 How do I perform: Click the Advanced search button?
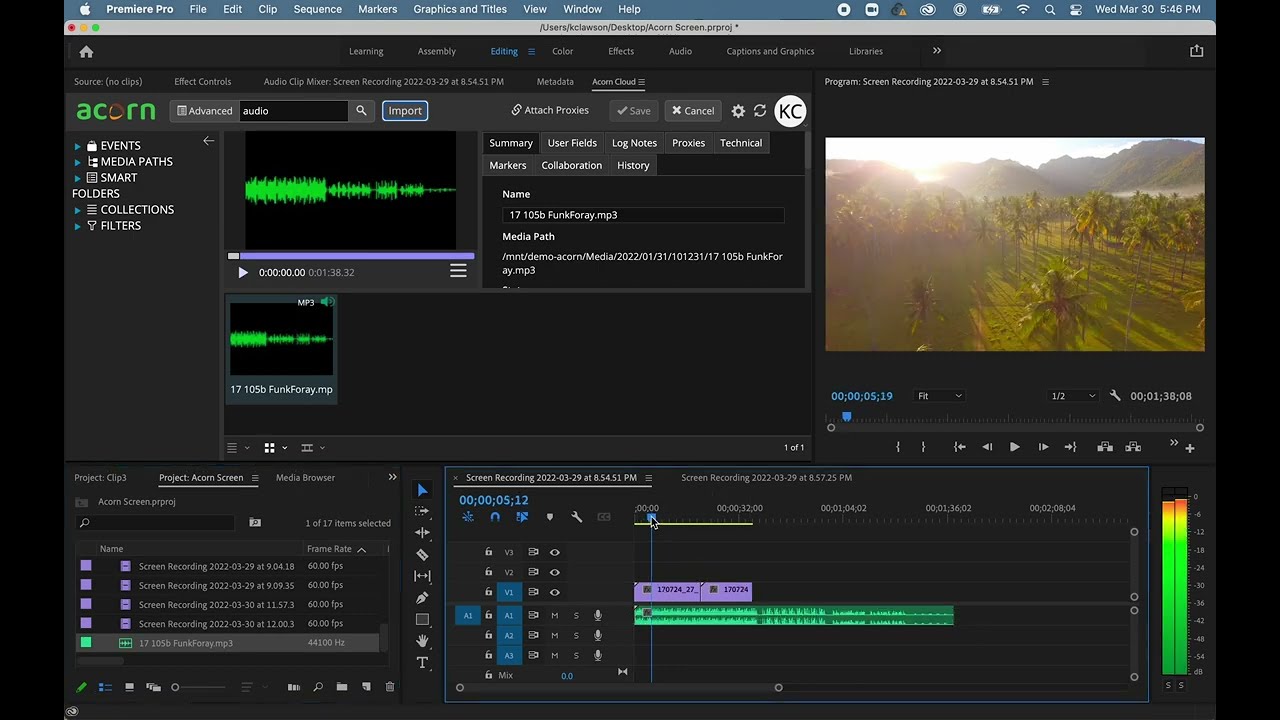[x=204, y=111]
